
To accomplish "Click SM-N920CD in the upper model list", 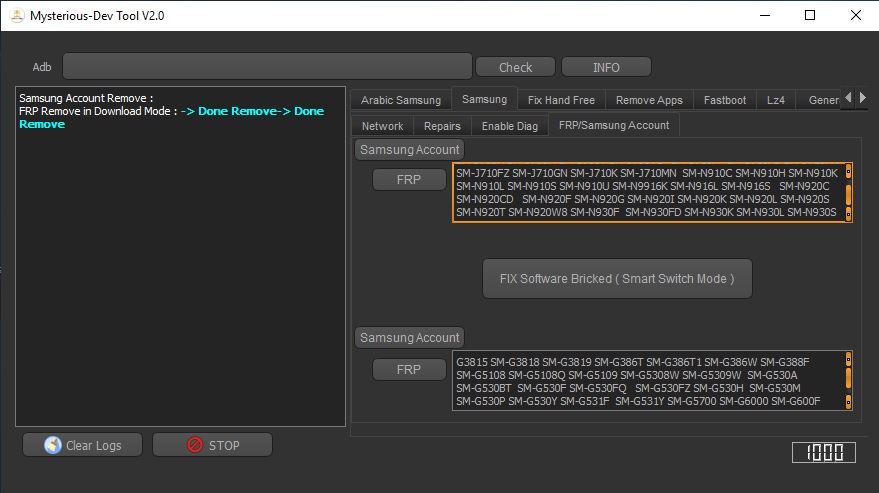I will [x=484, y=199].
